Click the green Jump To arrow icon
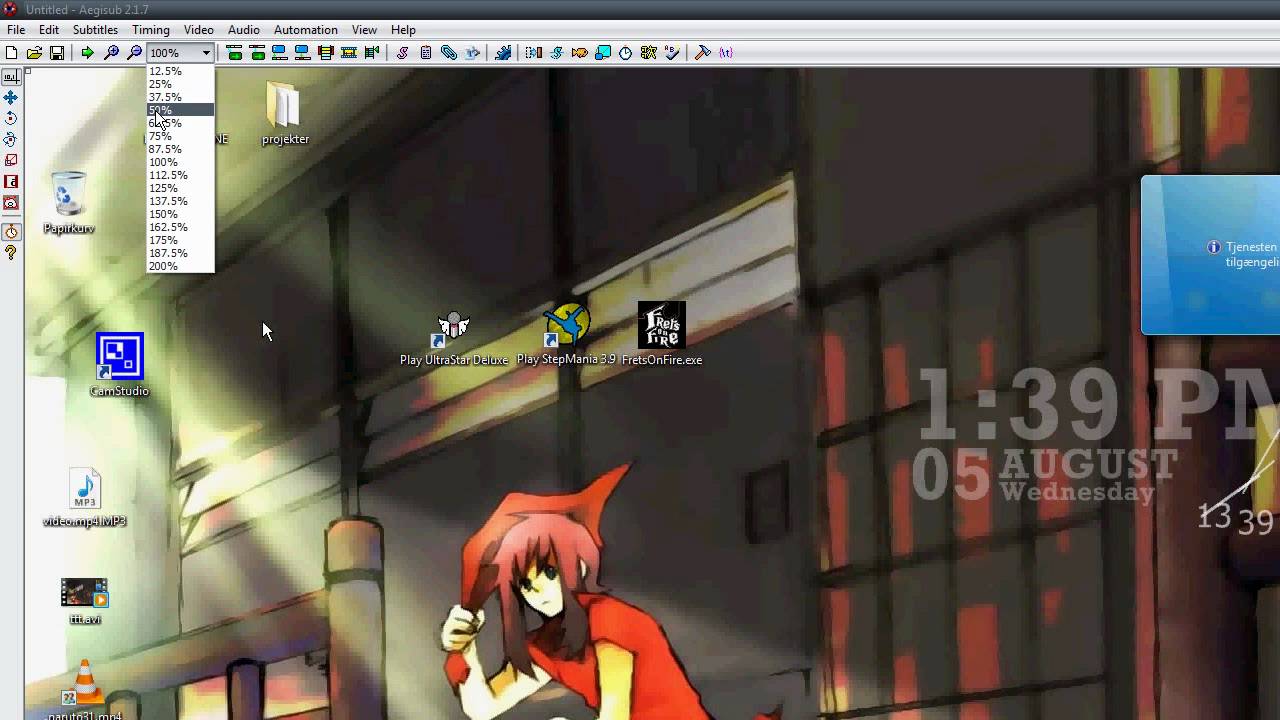Viewport: 1280px width, 720px height. point(88,53)
